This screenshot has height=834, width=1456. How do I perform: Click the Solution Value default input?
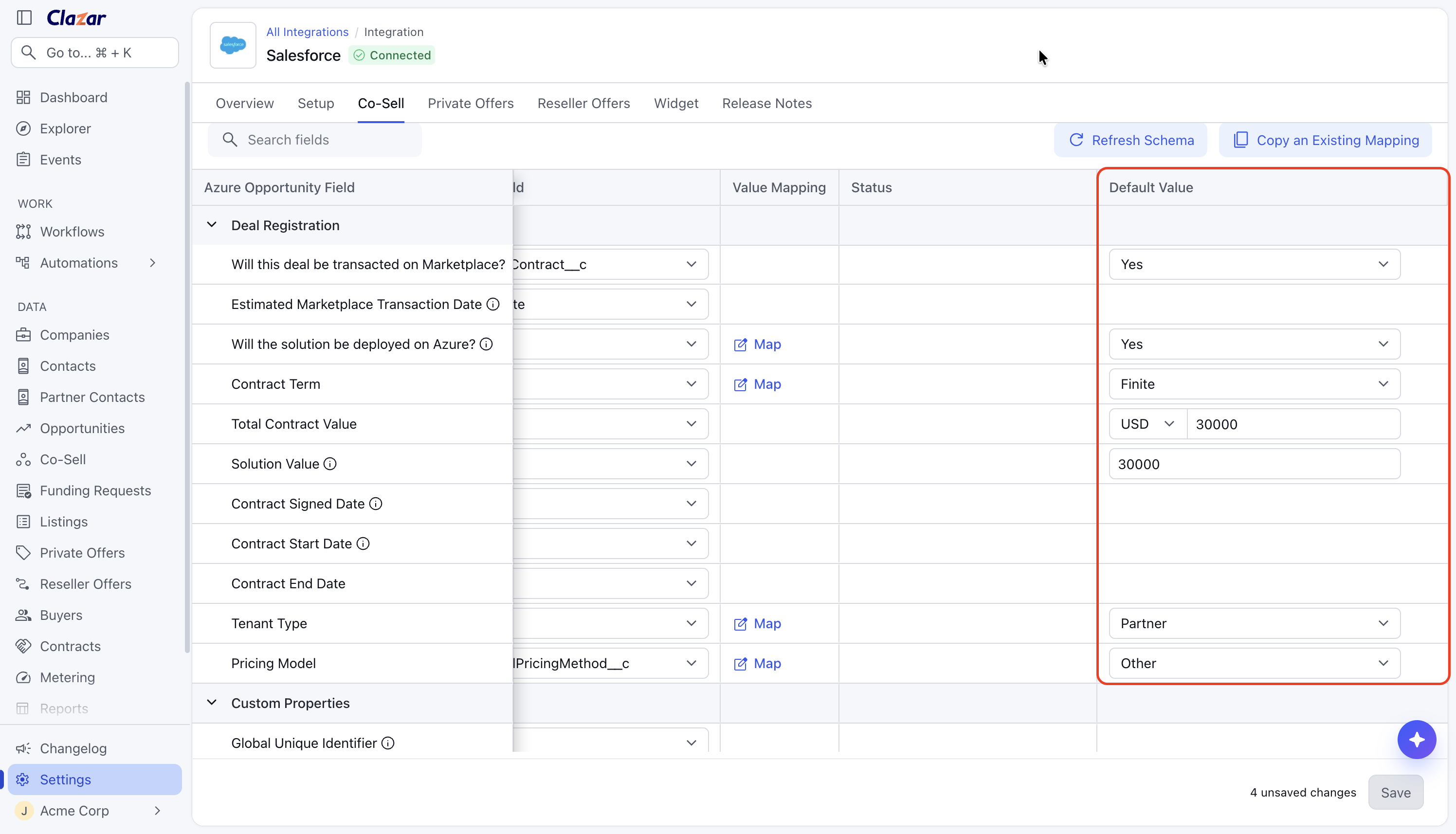click(x=1255, y=464)
